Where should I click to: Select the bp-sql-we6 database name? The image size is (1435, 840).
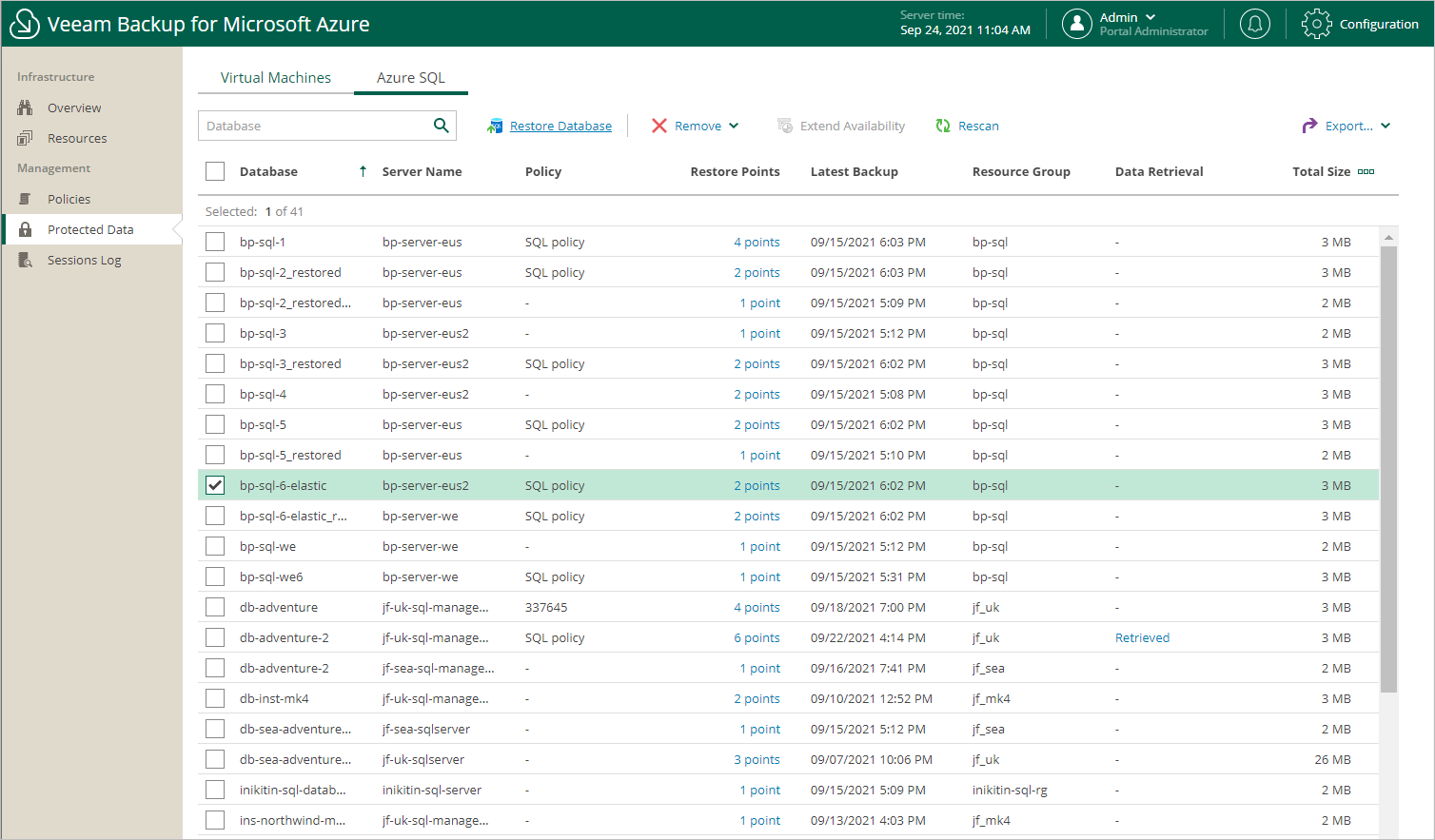click(x=271, y=576)
